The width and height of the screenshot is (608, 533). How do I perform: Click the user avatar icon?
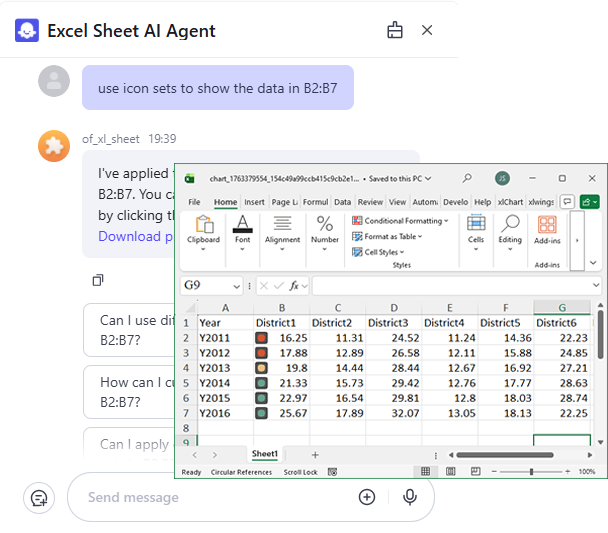click(54, 81)
